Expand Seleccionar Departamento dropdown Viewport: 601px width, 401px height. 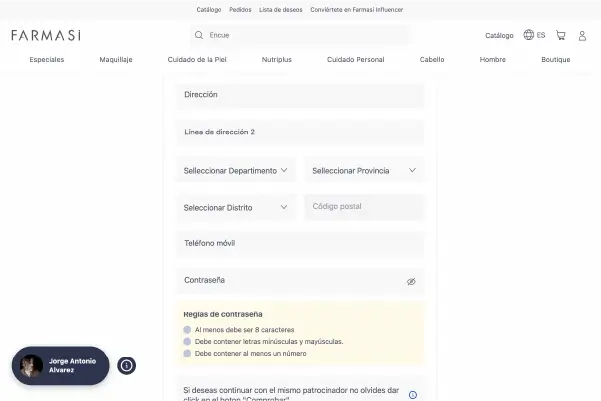click(236, 170)
